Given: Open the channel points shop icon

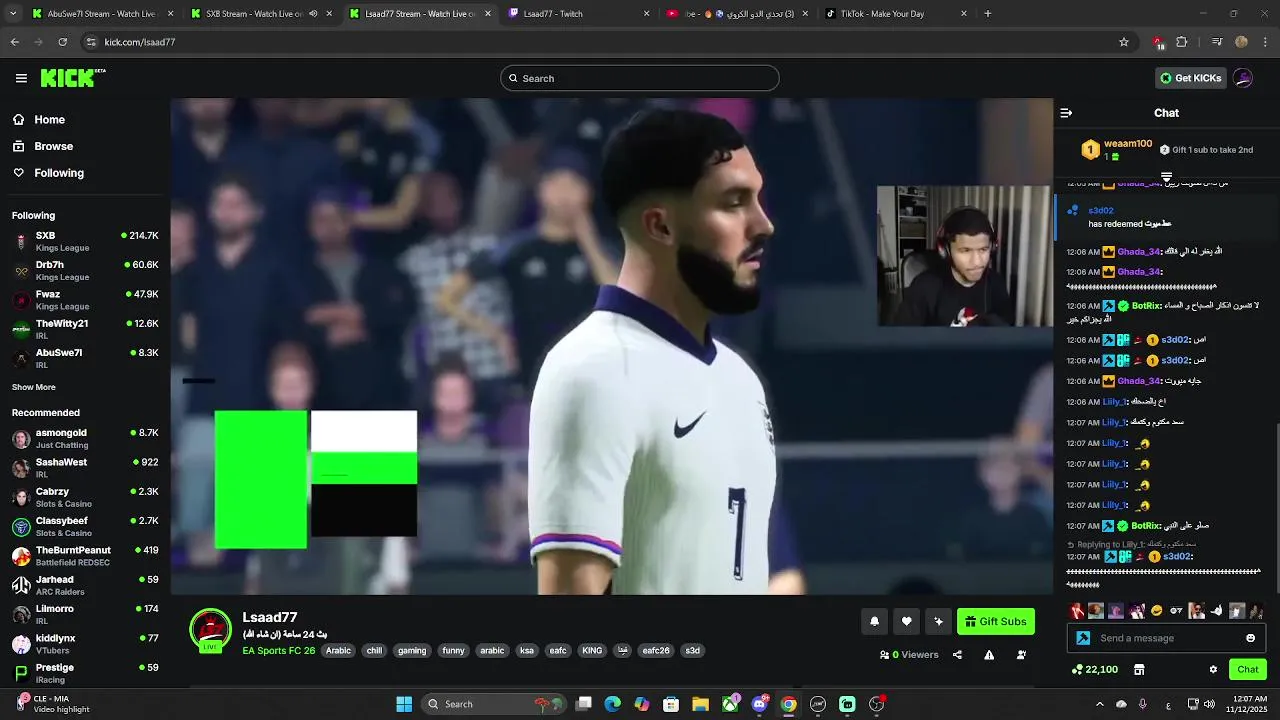Looking at the screenshot, I should 1138,670.
